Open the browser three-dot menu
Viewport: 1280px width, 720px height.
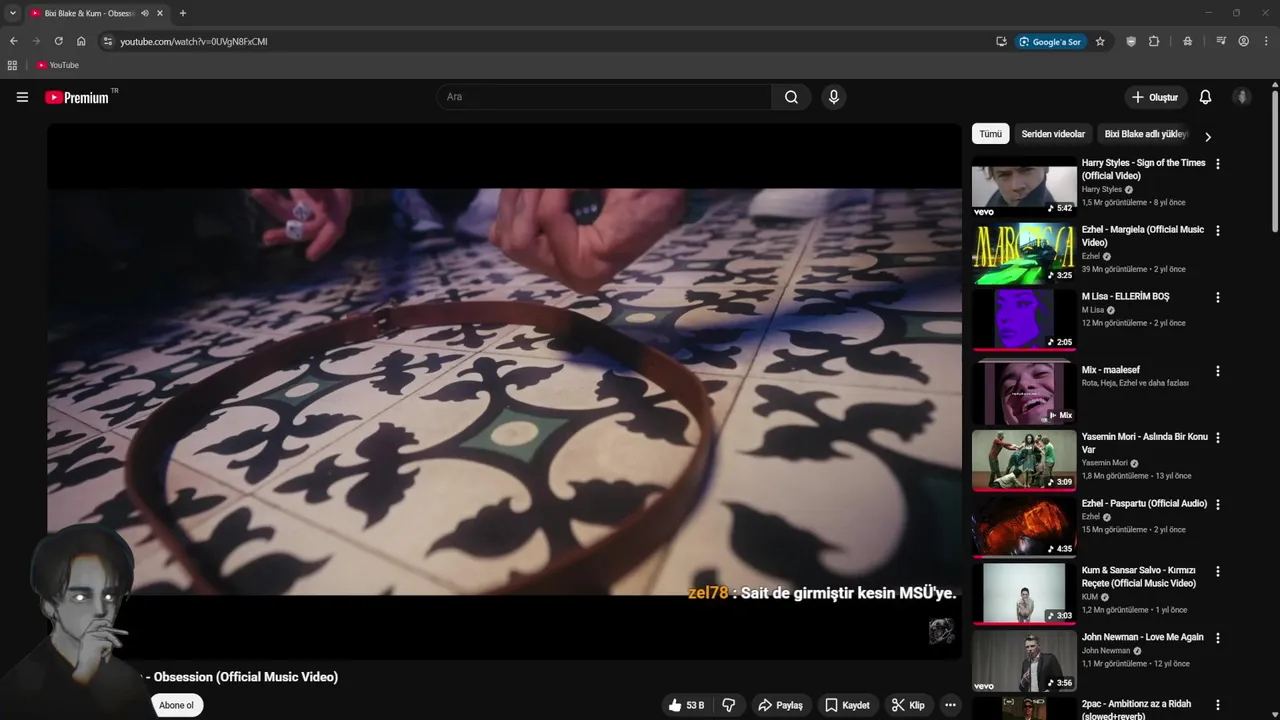pos(1266,41)
